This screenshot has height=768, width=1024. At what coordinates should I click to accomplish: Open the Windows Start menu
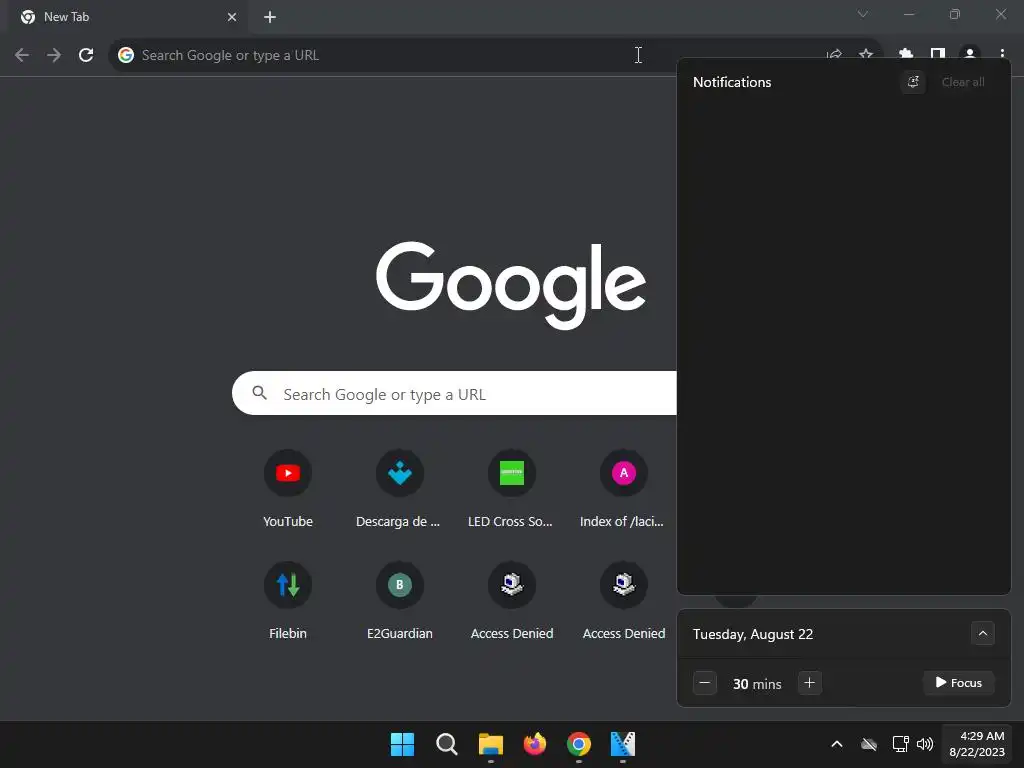click(402, 744)
